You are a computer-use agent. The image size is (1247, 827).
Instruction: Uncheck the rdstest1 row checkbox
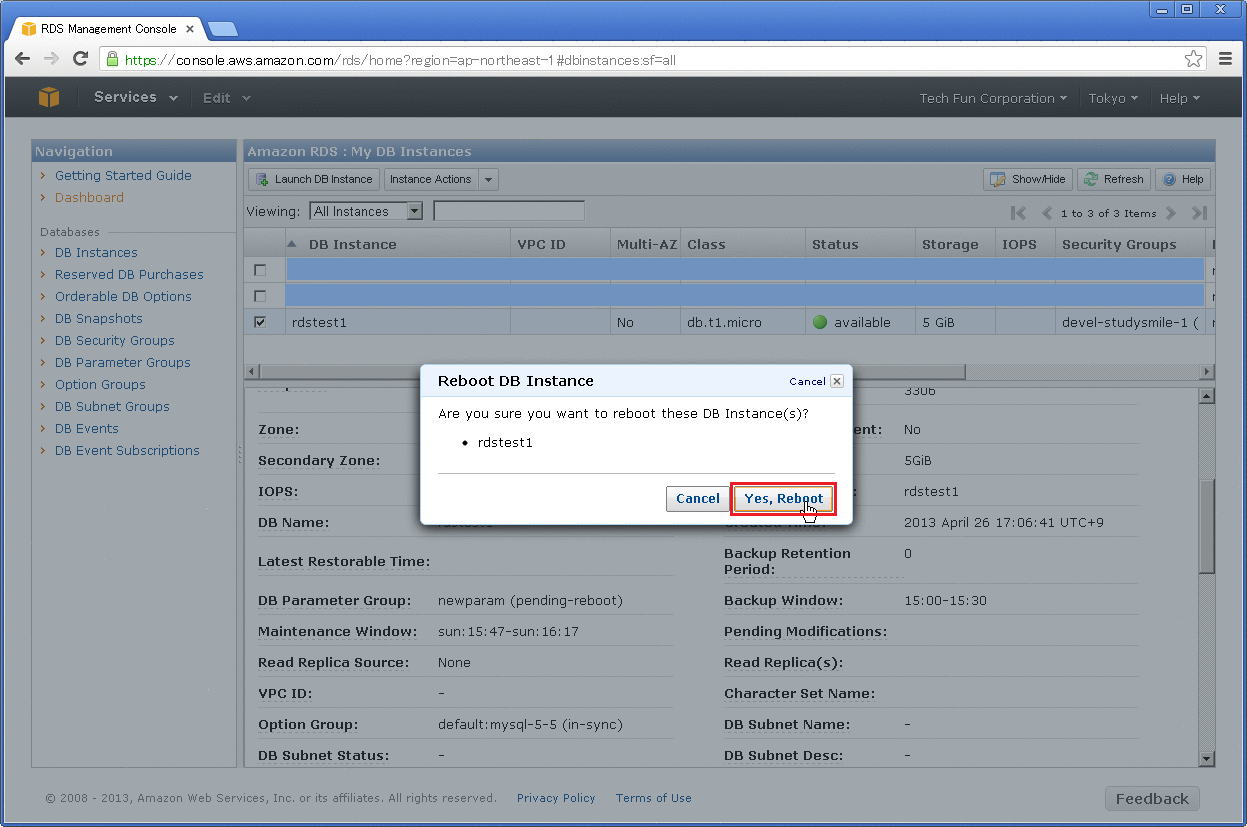pos(260,322)
